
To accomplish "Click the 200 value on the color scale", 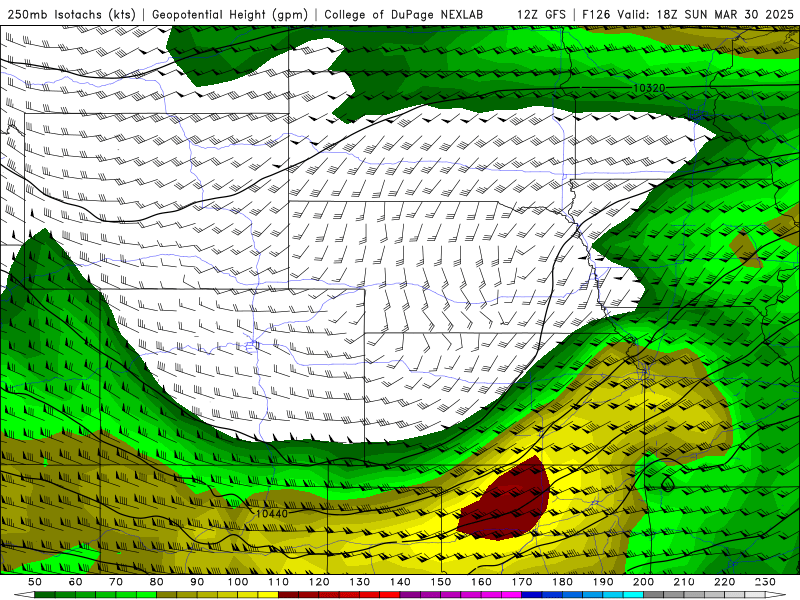I will coord(643,582).
